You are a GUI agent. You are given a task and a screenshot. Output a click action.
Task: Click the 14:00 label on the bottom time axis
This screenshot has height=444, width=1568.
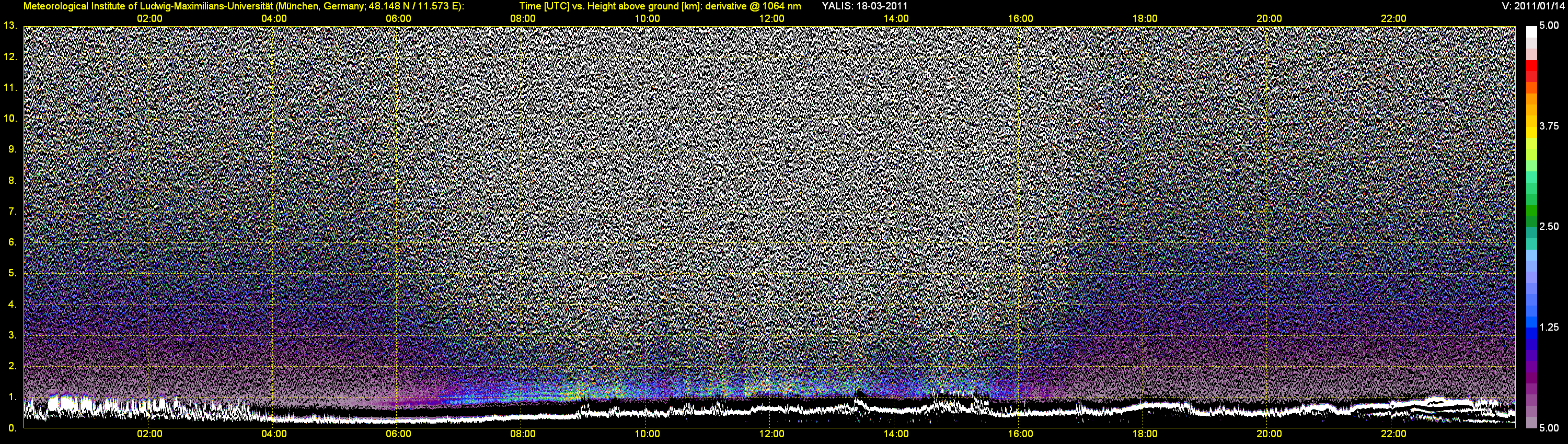pos(896,434)
